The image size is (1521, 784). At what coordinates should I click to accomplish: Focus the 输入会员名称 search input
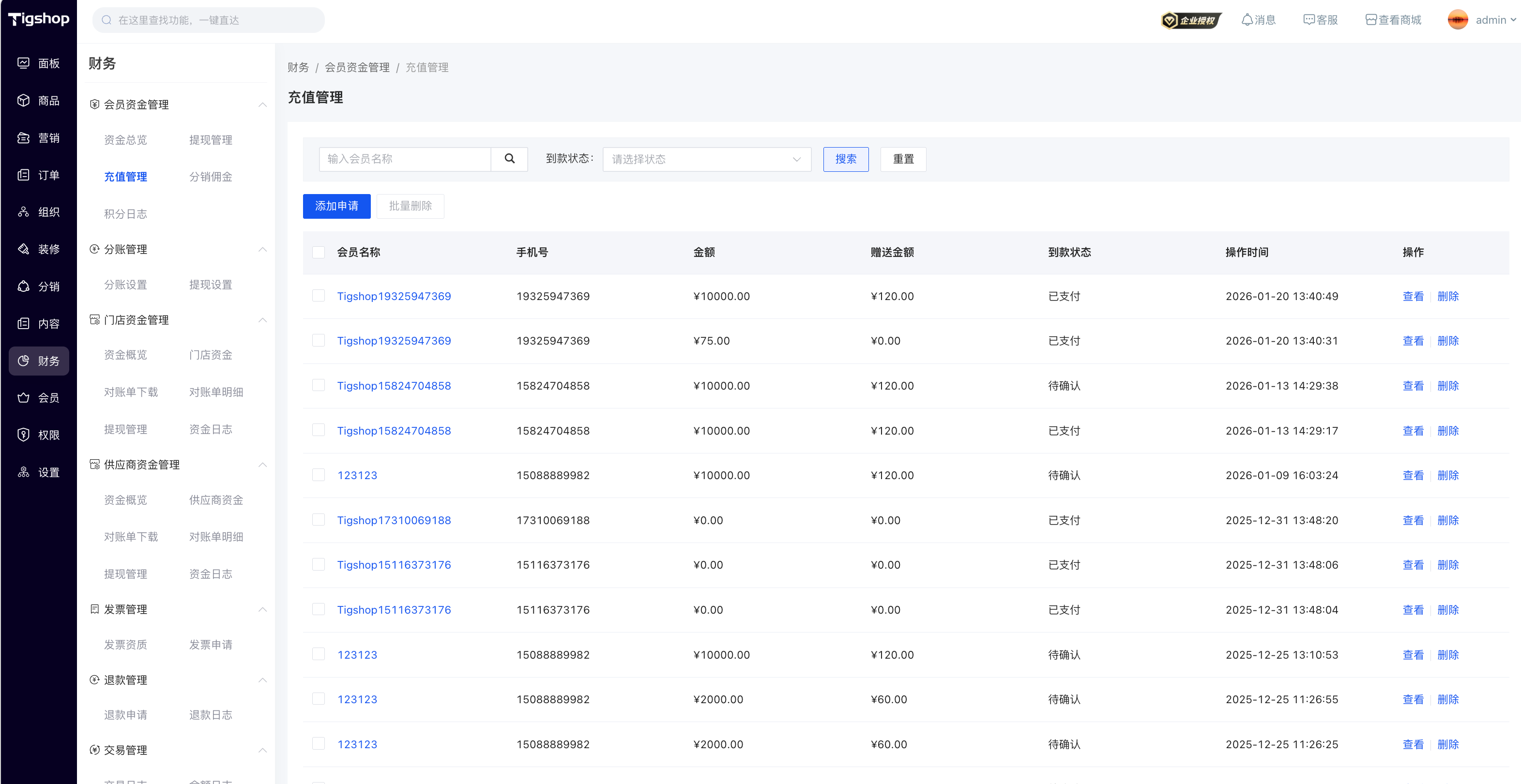[405, 159]
